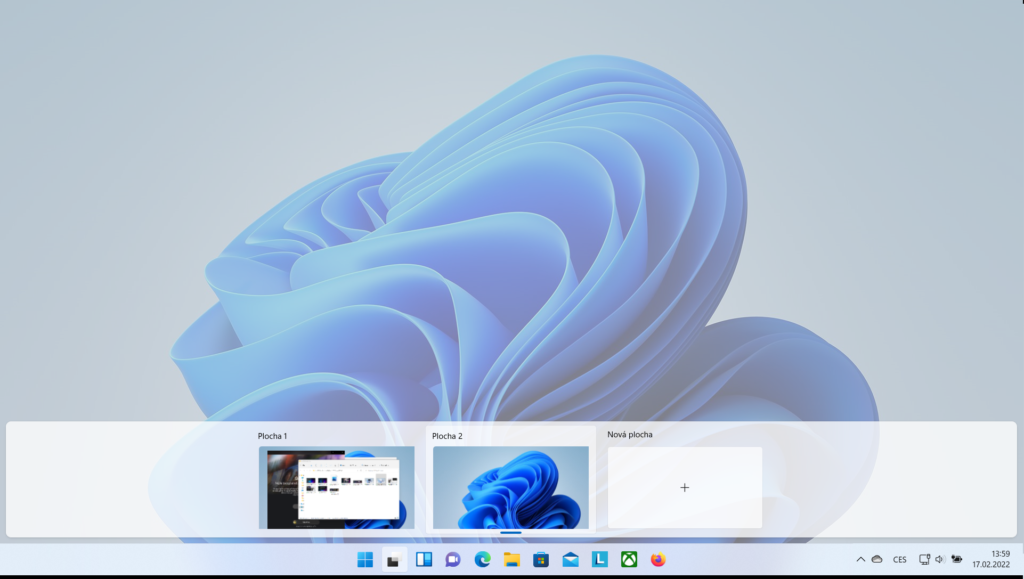Open Microsoft Edge from the taskbar

point(482,559)
